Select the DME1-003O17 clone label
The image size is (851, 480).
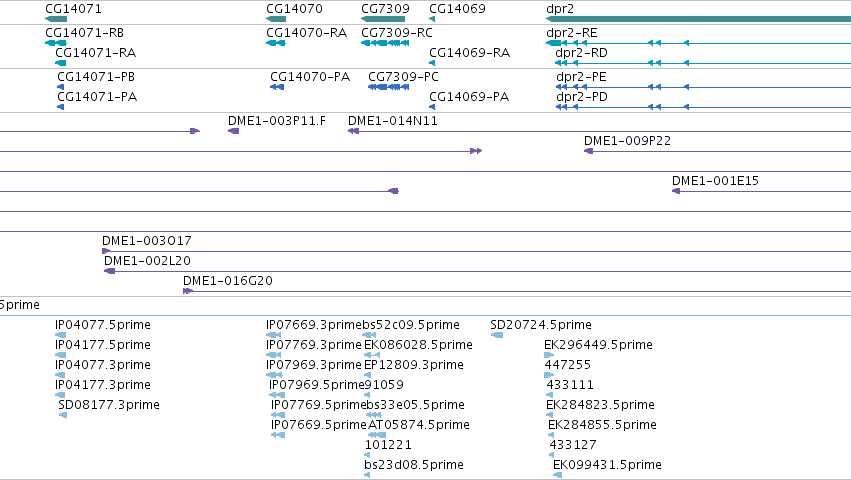pos(147,241)
